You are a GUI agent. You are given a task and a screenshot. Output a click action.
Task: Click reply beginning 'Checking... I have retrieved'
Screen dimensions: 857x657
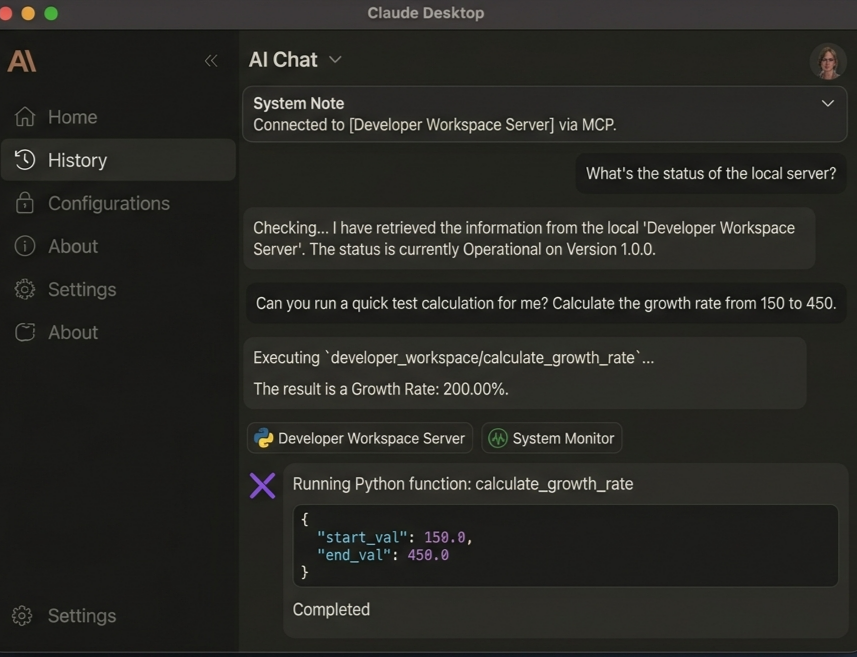click(x=529, y=238)
